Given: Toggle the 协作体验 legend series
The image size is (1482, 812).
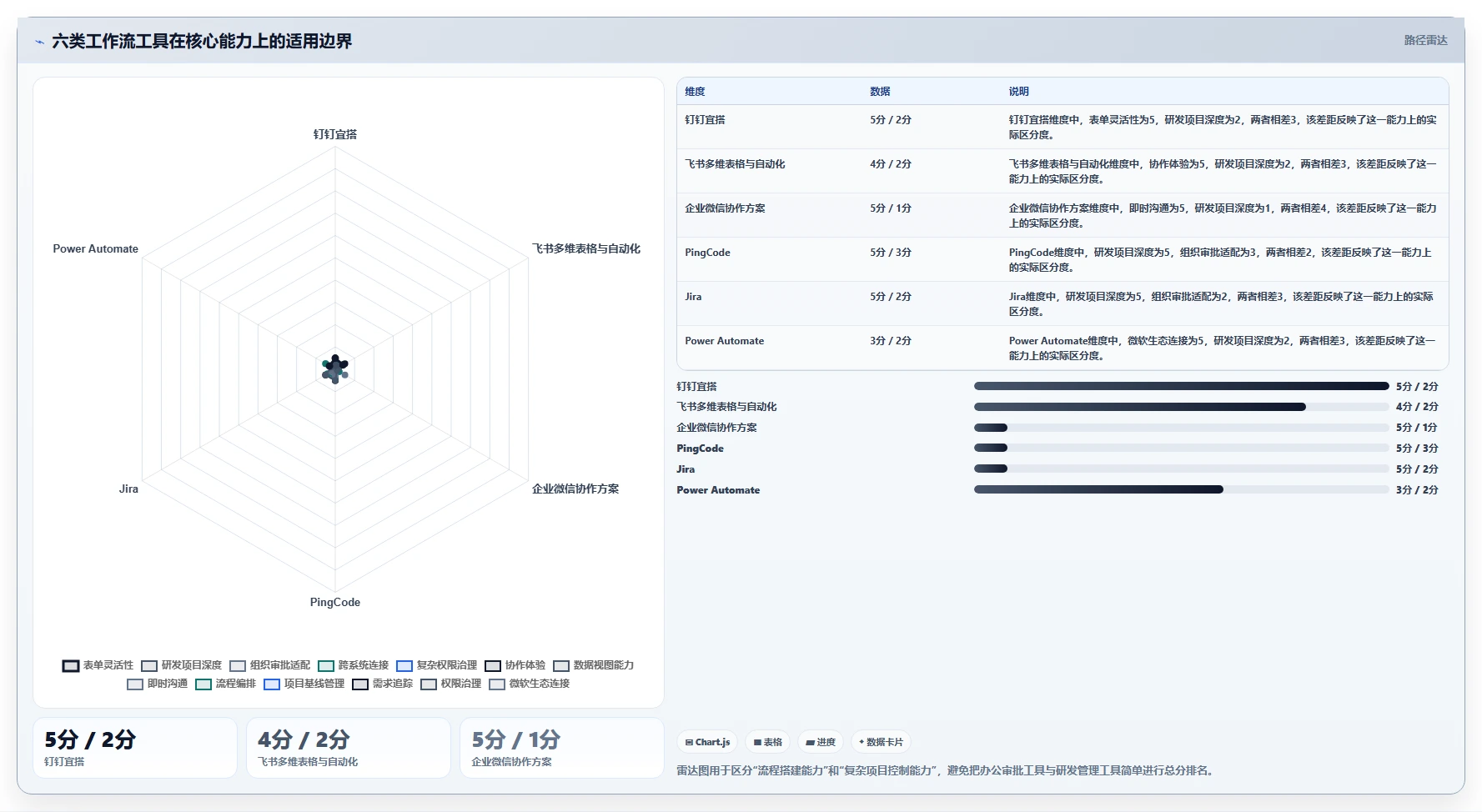Looking at the screenshot, I should [515, 665].
